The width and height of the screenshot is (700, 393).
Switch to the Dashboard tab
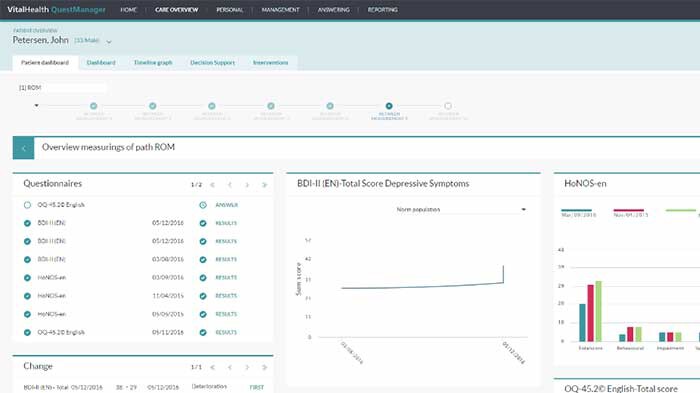101,63
